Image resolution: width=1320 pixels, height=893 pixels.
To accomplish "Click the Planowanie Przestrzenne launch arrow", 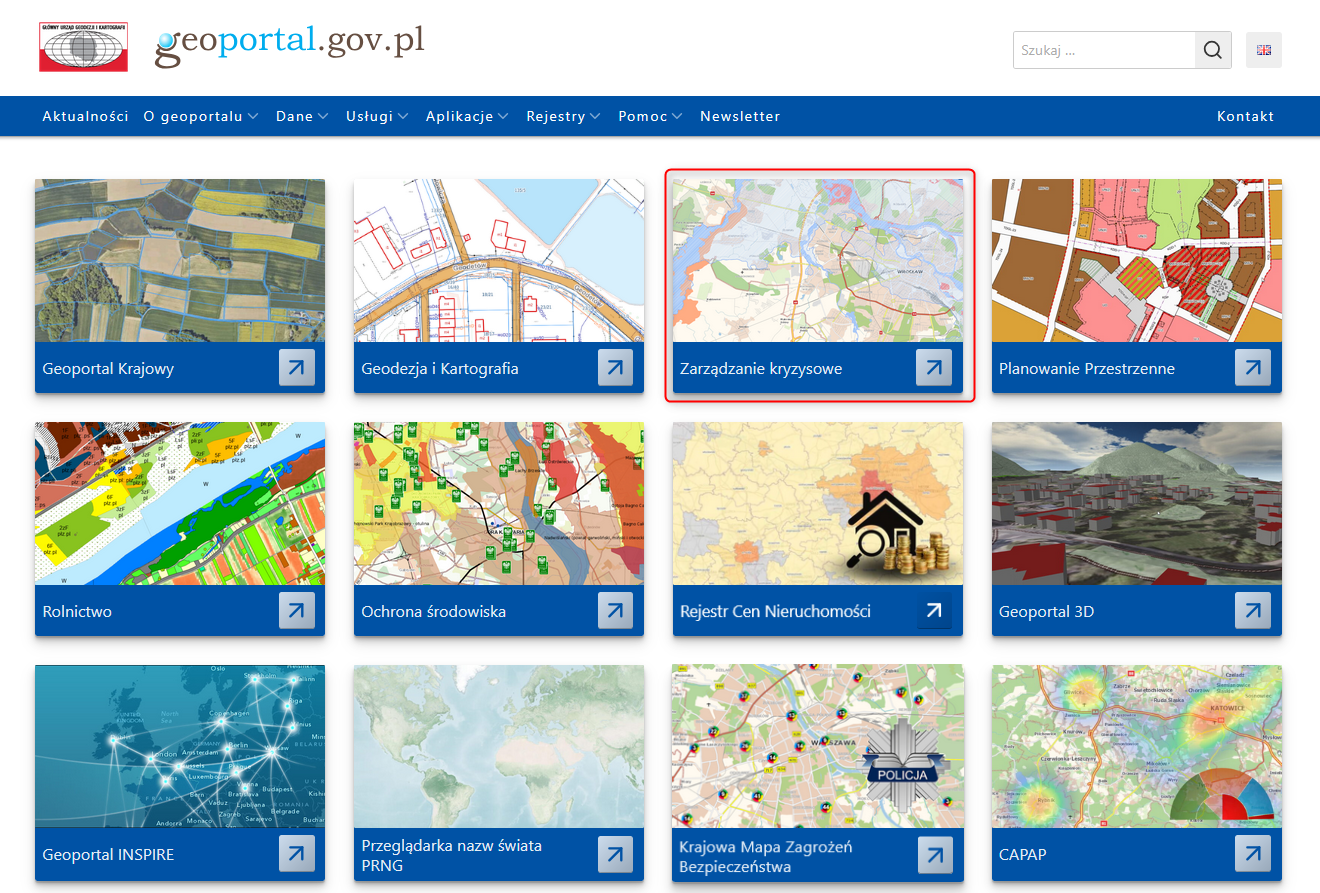I will click(x=1252, y=368).
